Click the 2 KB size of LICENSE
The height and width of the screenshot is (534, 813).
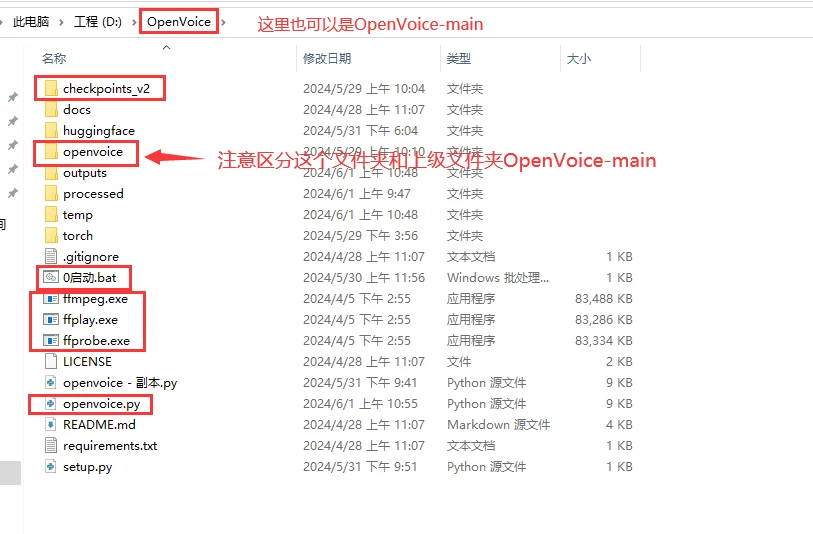(x=619, y=362)
